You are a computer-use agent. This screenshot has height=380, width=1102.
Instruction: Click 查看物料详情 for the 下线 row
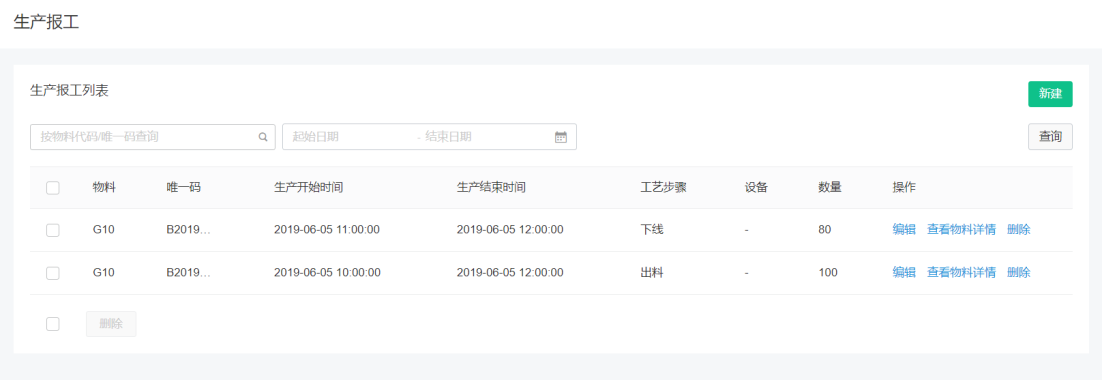(961, 230)
